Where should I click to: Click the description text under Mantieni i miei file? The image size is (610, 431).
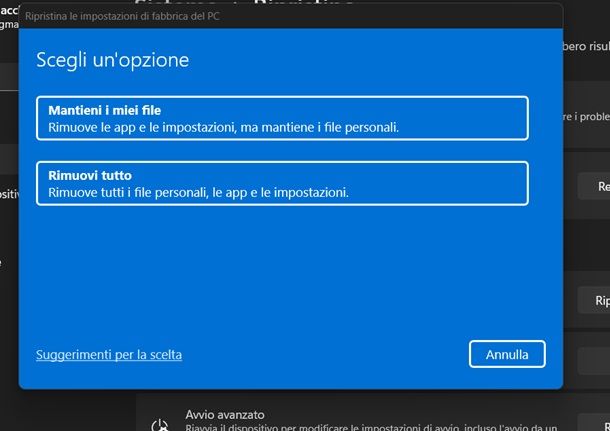point(223,127)
